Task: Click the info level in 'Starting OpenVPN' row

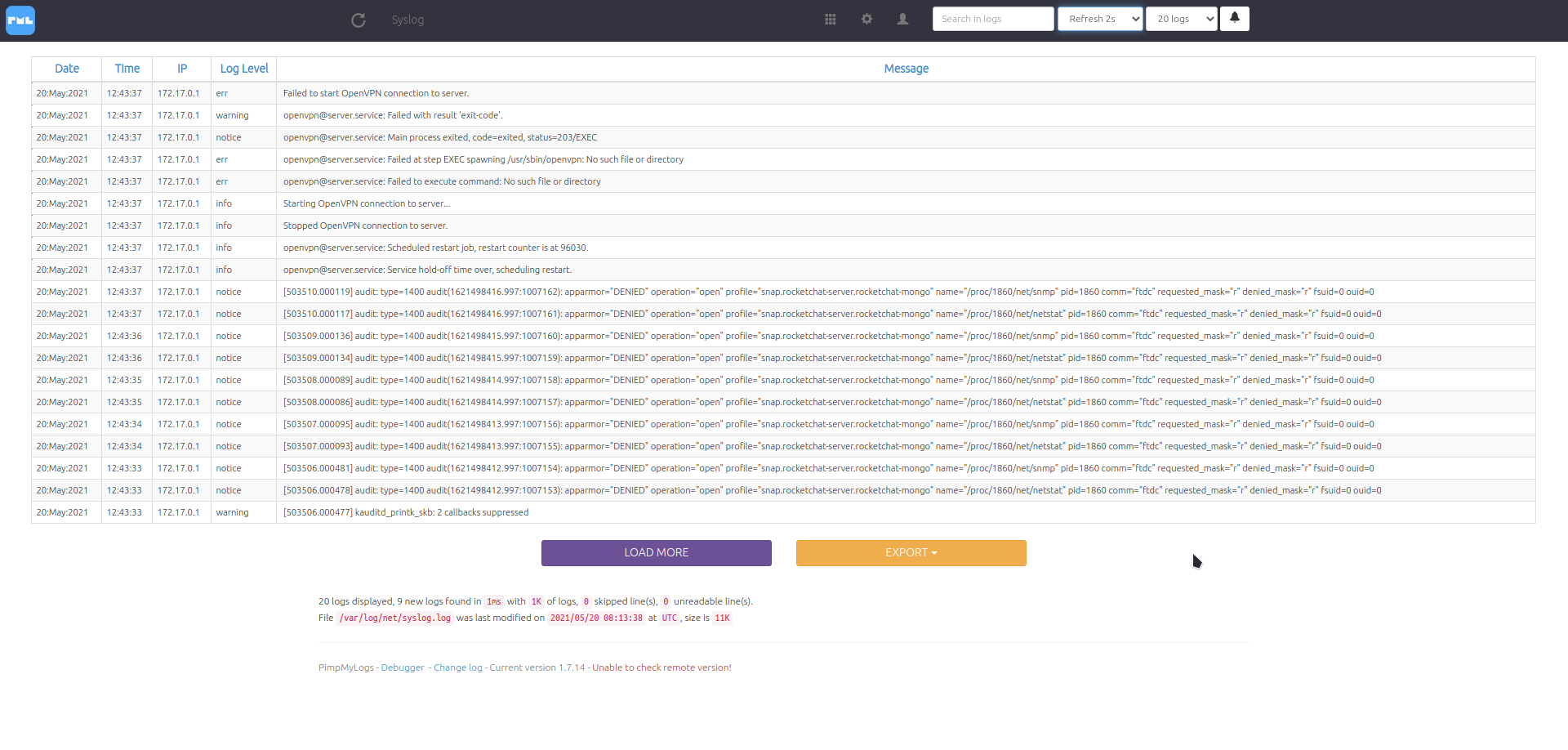Action: click(x=224, y=203)
